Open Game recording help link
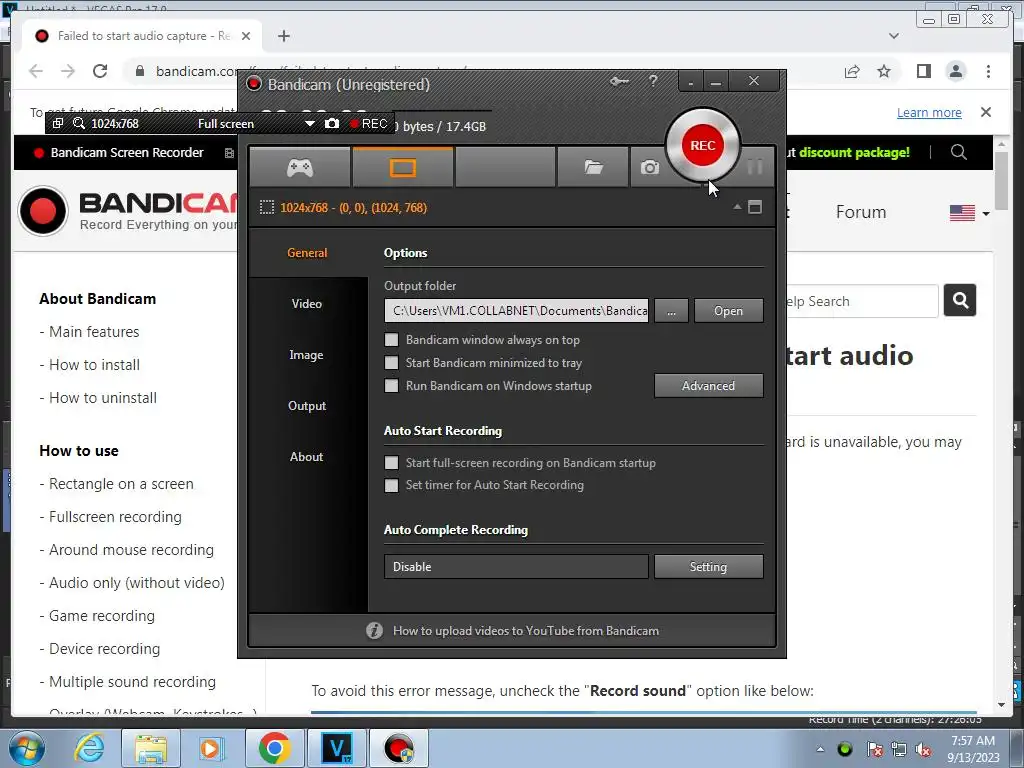1024x768 pixels. coord(102,616)
